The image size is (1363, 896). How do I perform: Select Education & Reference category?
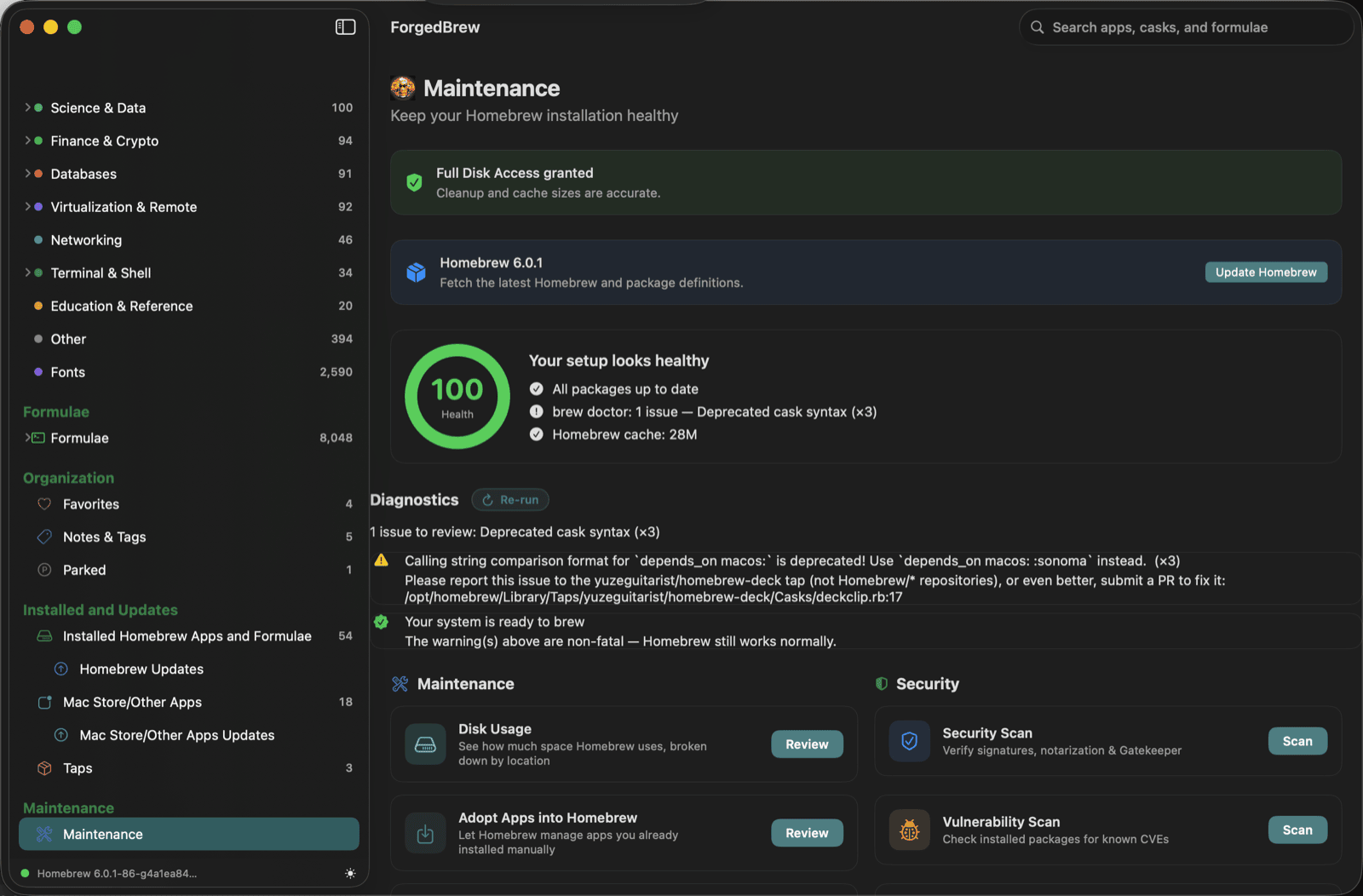tap(189, 306)
